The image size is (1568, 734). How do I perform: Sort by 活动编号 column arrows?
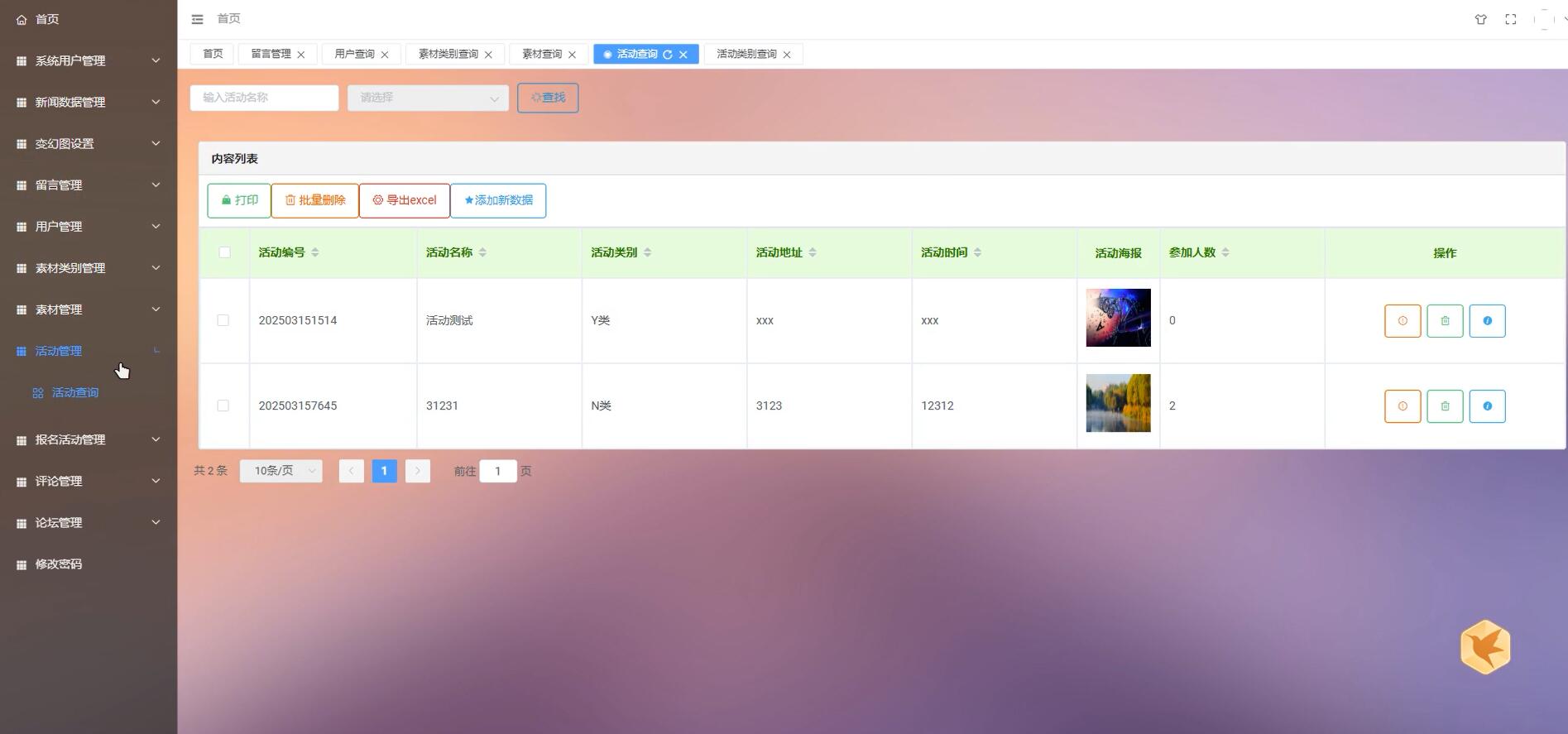pos(315,252)
